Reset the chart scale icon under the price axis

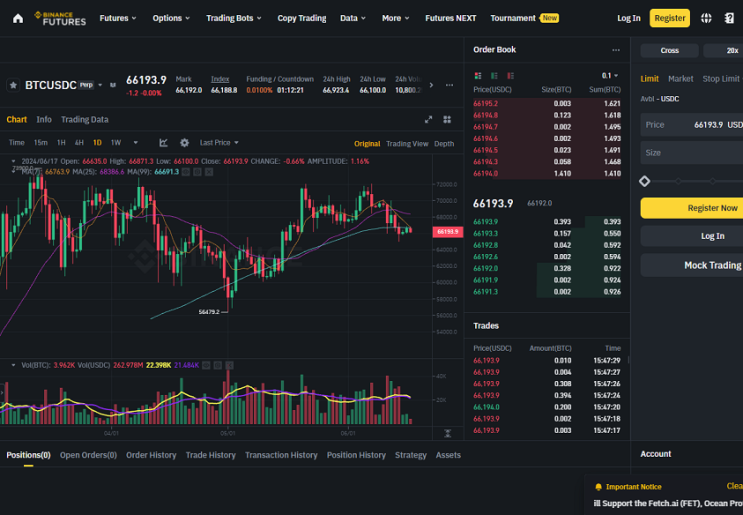pos(447,433)
